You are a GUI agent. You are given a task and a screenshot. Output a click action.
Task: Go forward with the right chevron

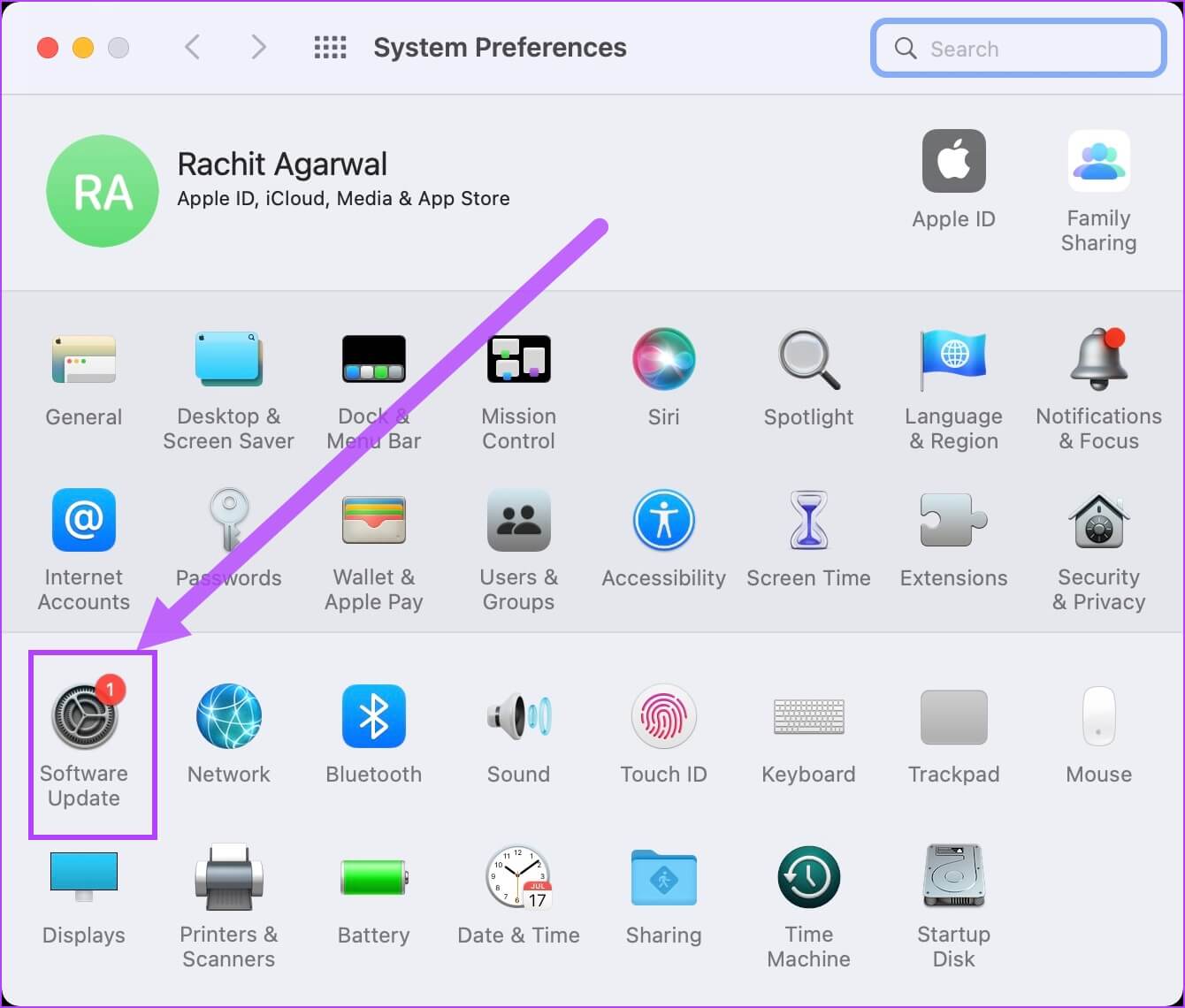[258, 47]
